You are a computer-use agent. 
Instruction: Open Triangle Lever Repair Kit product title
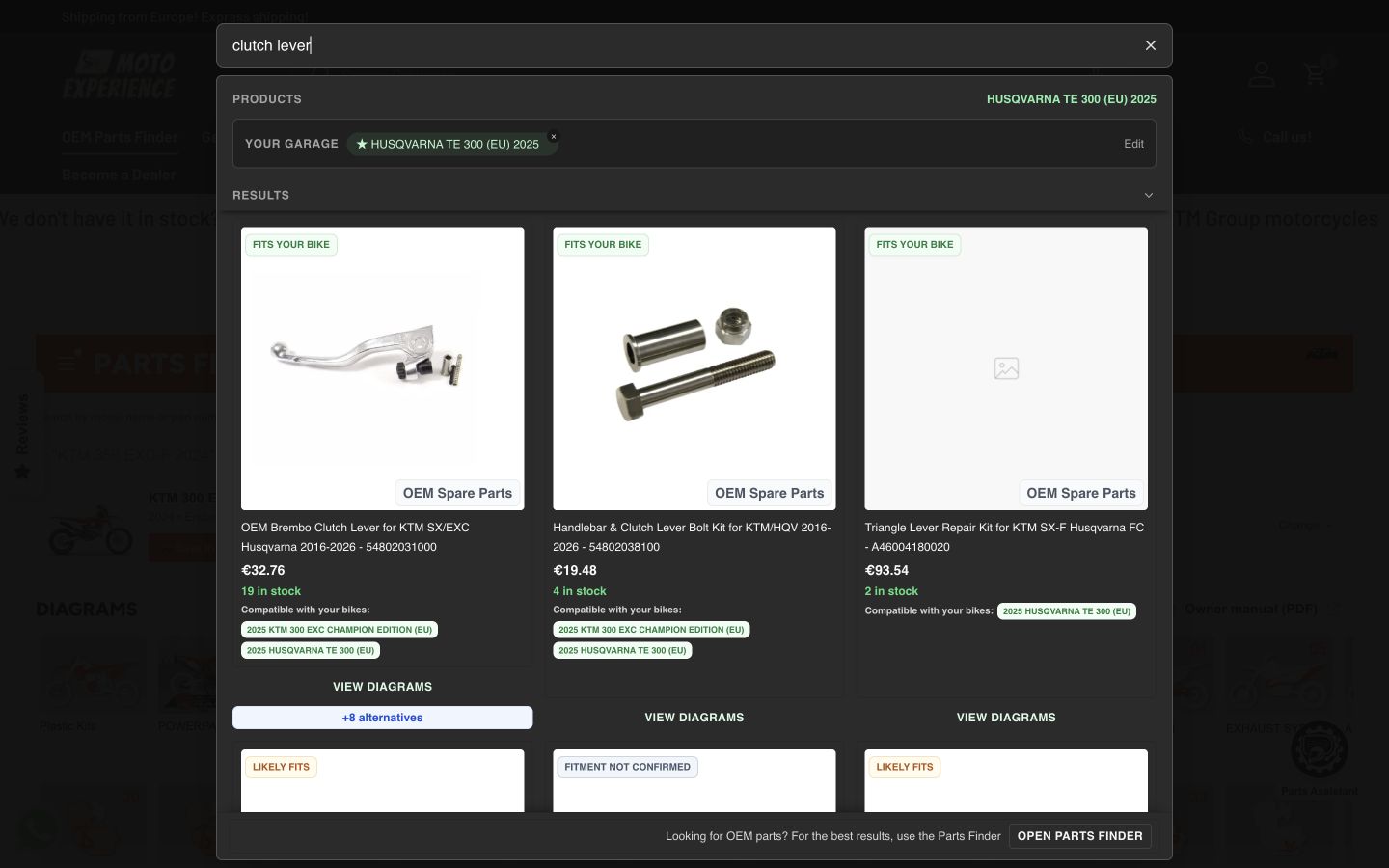pyautogui.click(x=1004, y=537)
